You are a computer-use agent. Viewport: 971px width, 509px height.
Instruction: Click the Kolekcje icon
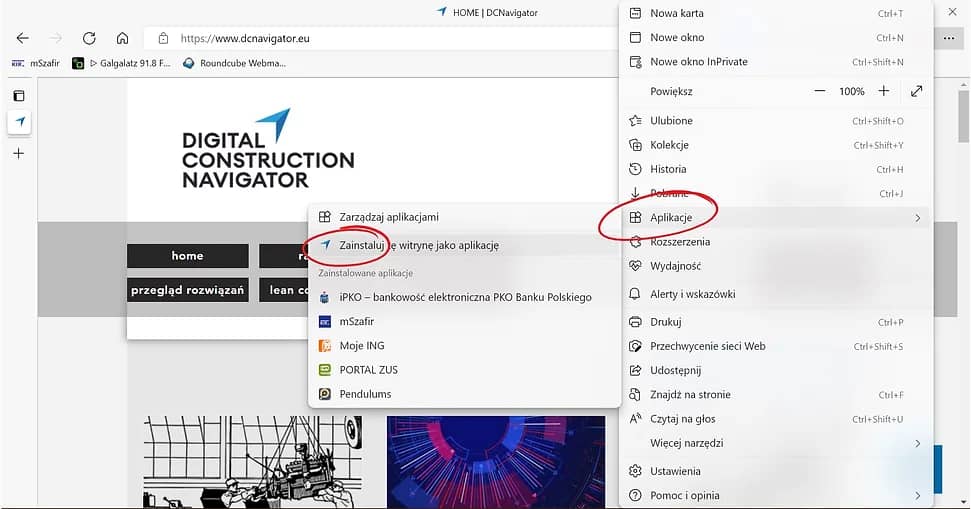(x=635, y=145)
